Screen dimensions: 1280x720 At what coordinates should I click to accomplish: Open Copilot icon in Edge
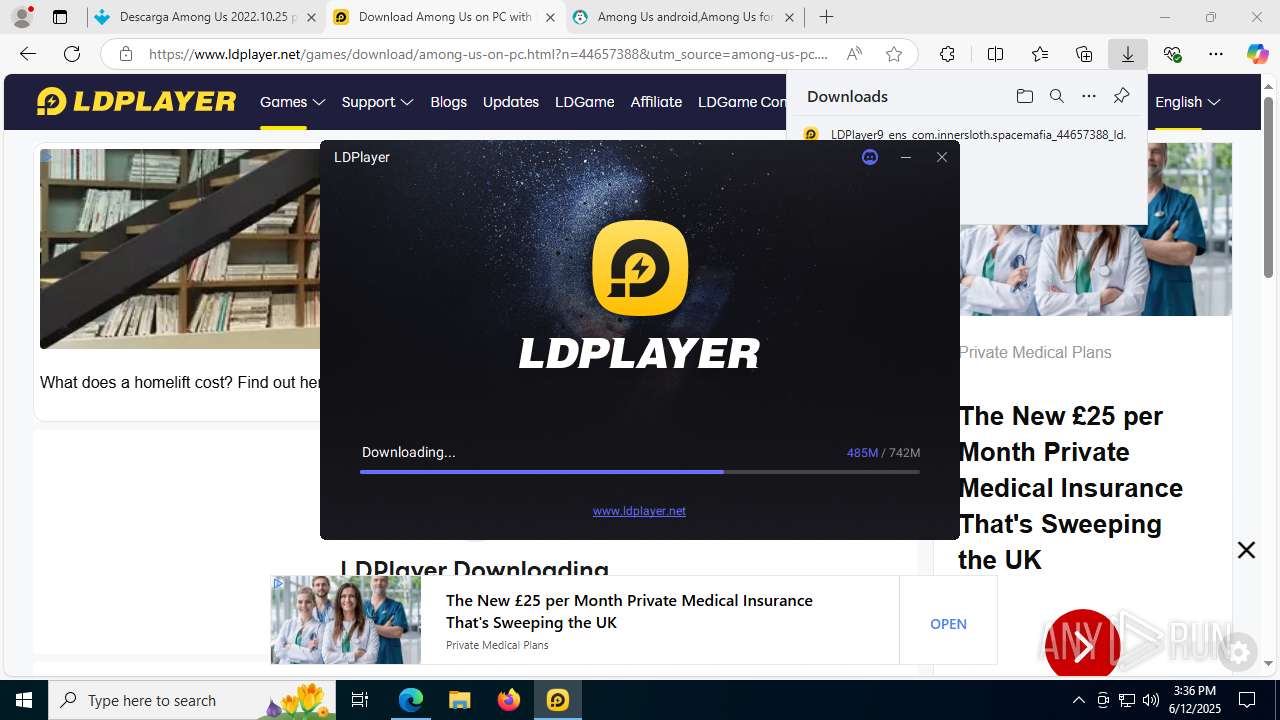tap(1257, 54)
